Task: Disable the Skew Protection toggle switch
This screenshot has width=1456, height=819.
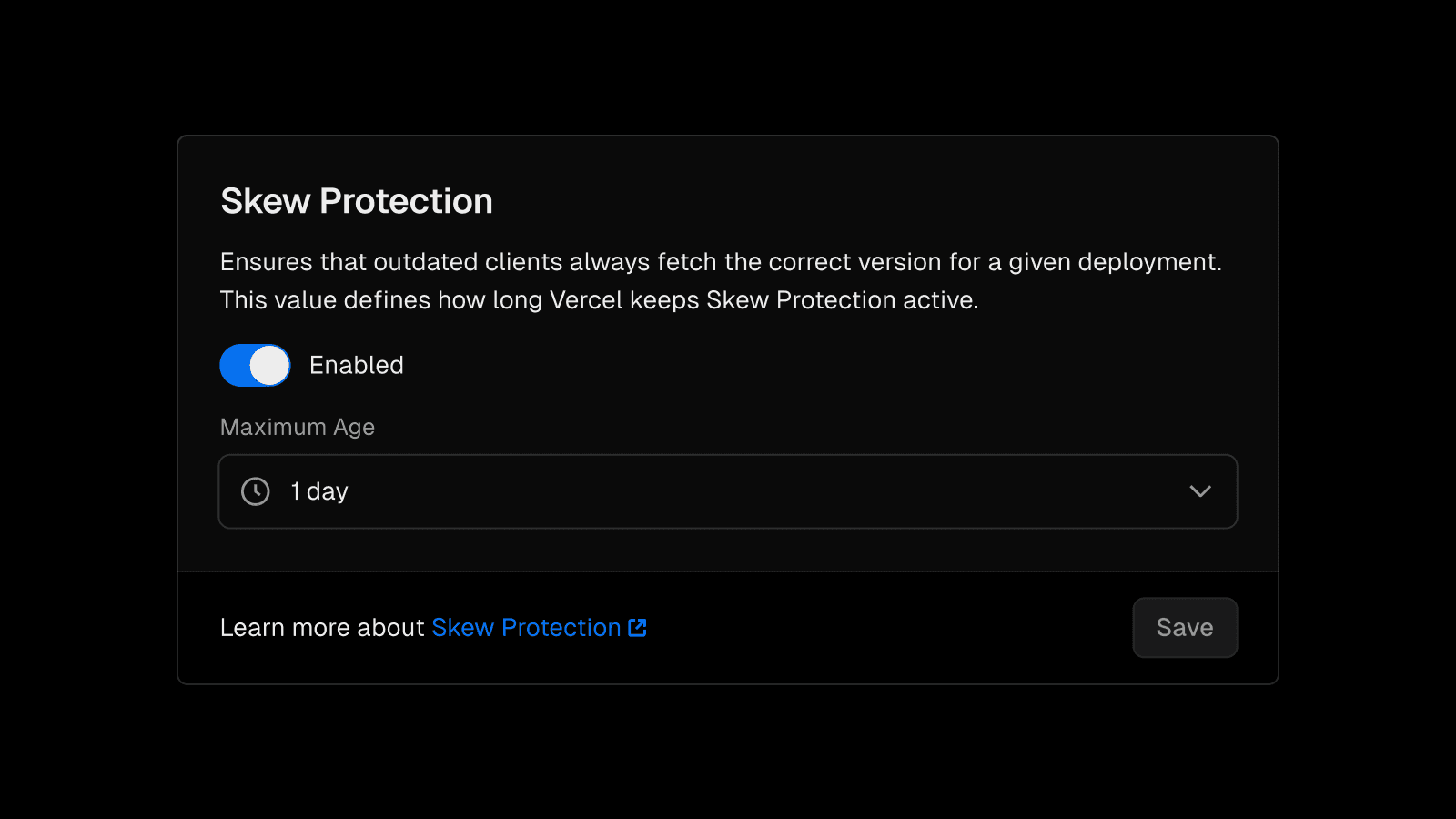Action: 255,366
